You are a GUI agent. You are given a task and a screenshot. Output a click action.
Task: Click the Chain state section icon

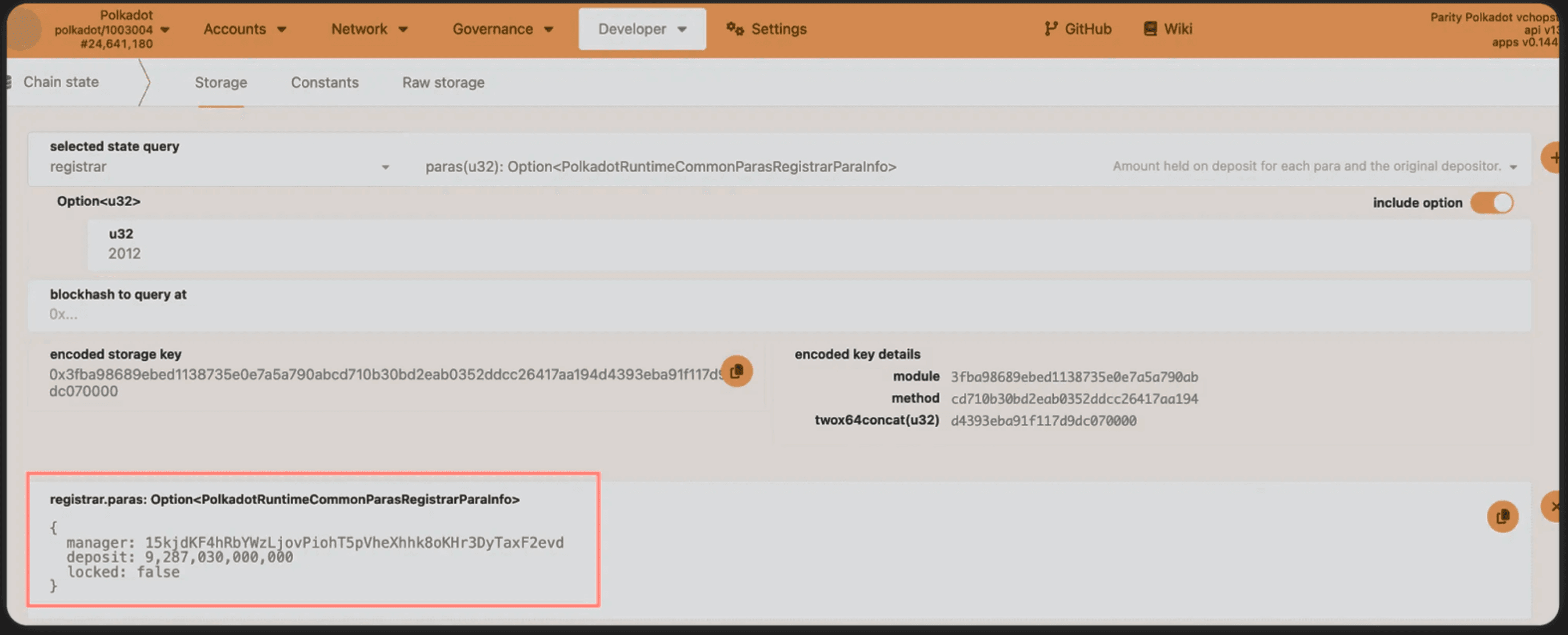click(9, 82)
